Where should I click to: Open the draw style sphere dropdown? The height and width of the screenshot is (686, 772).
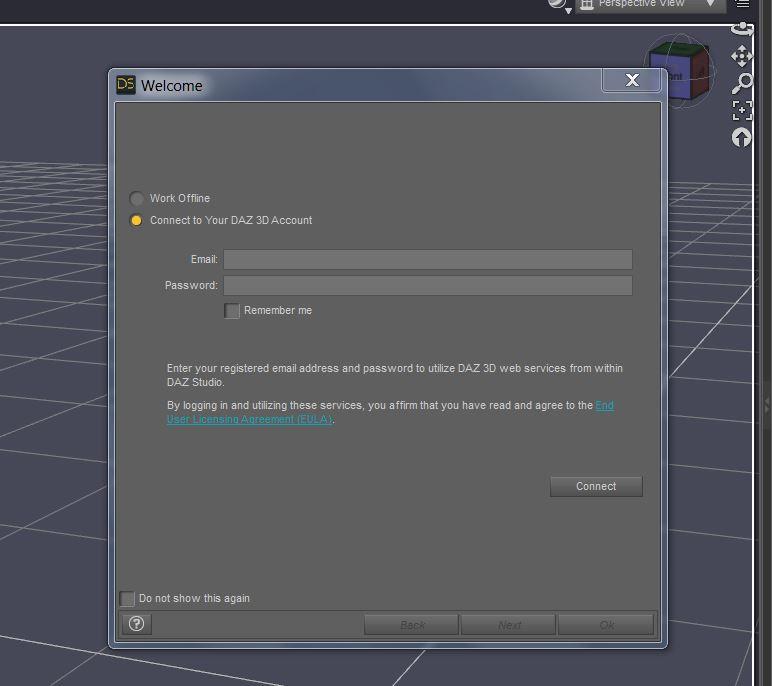pyautogui.click(x=560, y=5)
